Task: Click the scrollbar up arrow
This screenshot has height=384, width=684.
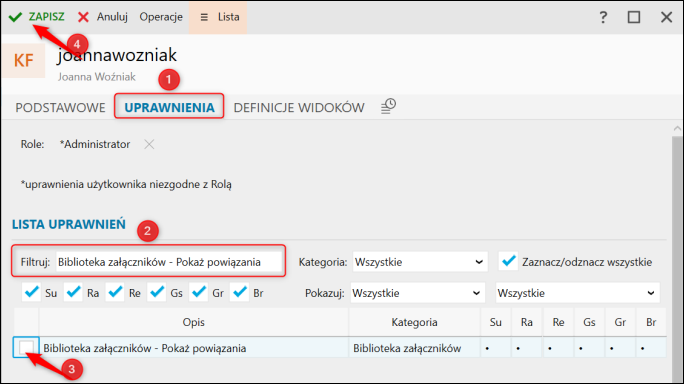Action: point(677,128)
